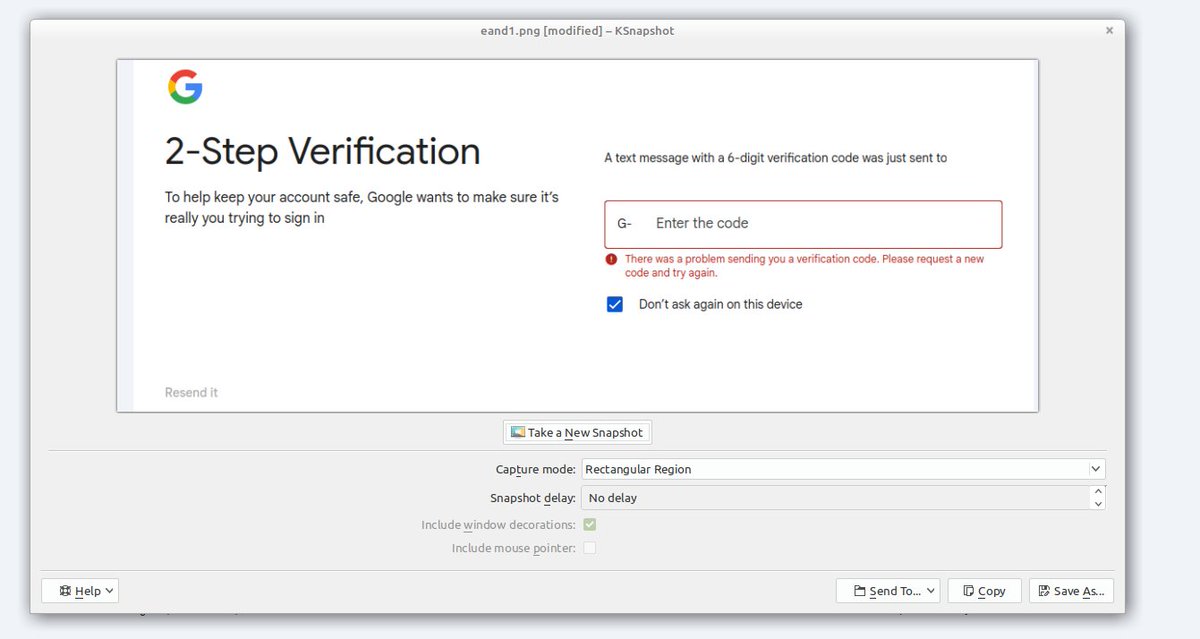Click the Snapshot delay label
This screenshot has width=1200, height=639.
532,497
